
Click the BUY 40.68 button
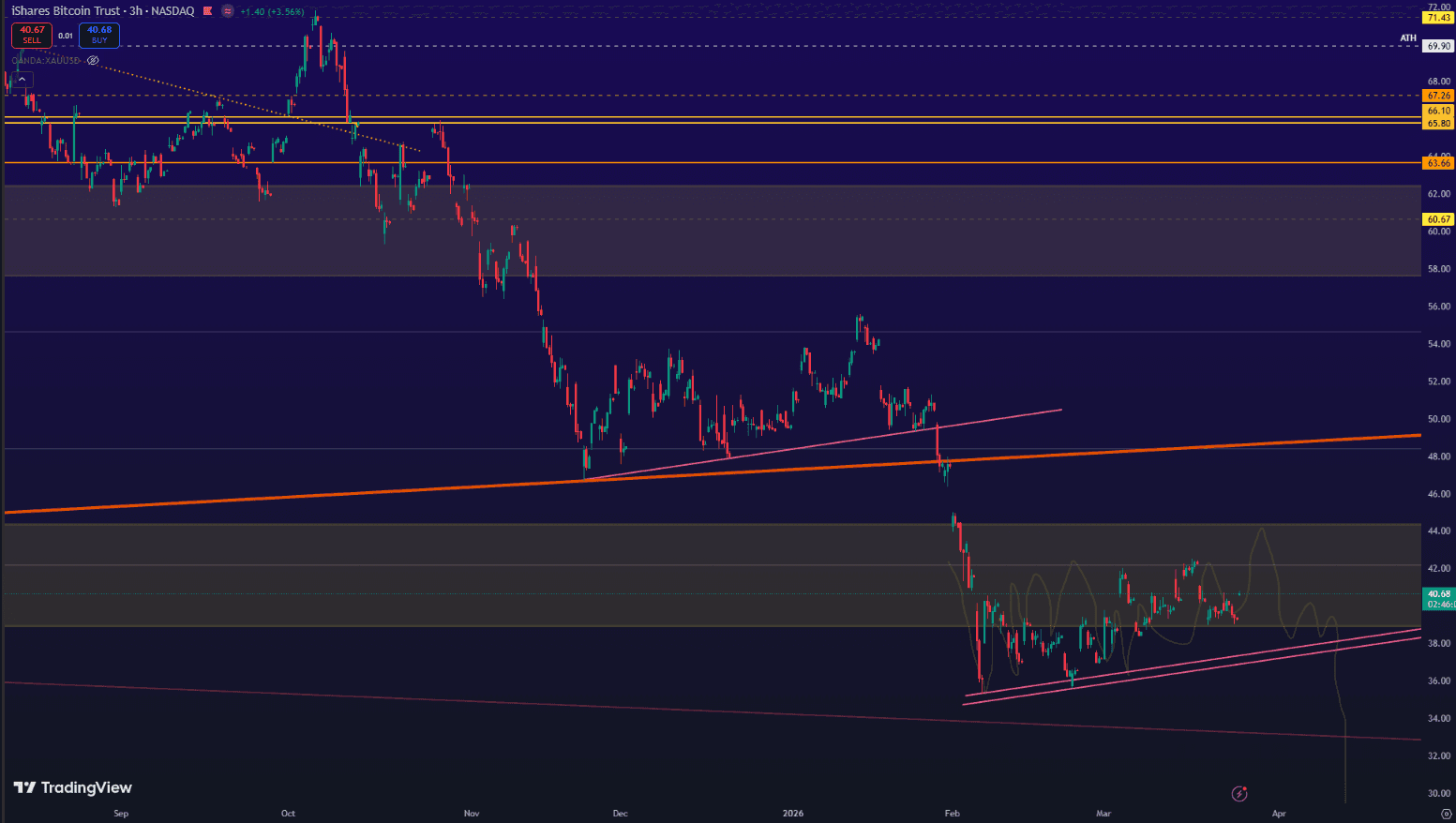point(99,35)
